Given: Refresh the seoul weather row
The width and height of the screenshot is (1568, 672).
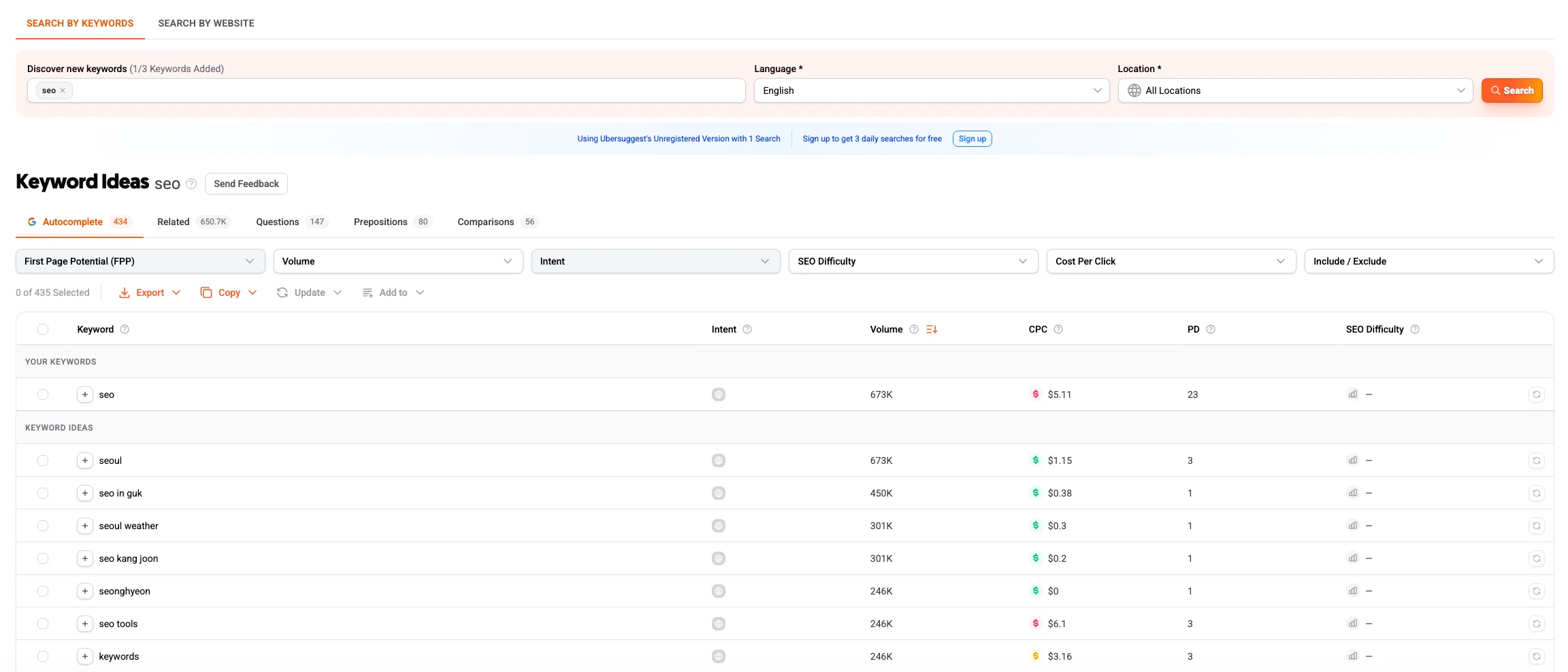Looking at the screenshot, I should point(1536,526).
